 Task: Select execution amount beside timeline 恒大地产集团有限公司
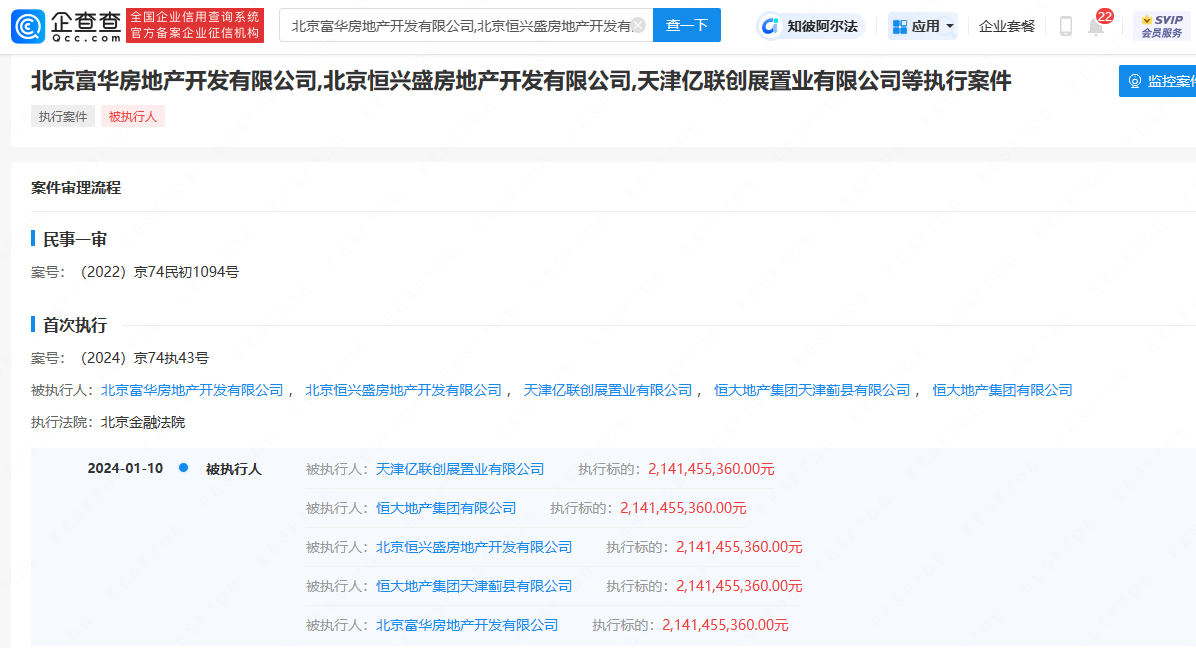[x=683, y=508]
